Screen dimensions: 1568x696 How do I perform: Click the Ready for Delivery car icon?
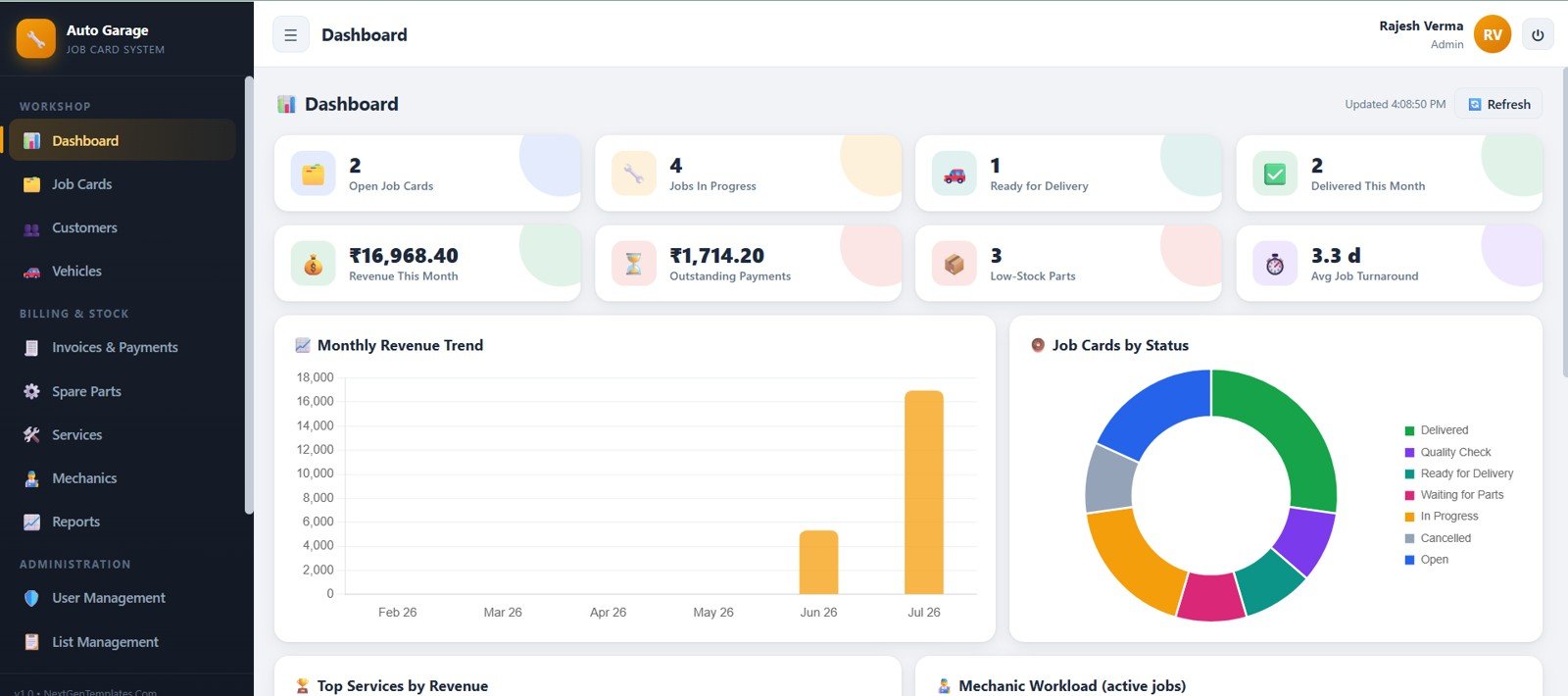click(x=954, y=174)
